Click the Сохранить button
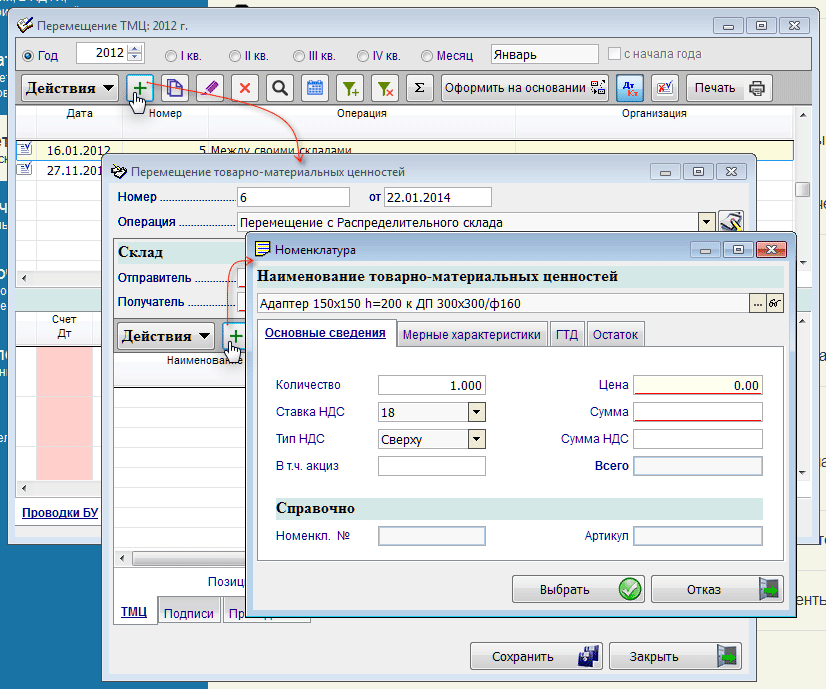 536,656
